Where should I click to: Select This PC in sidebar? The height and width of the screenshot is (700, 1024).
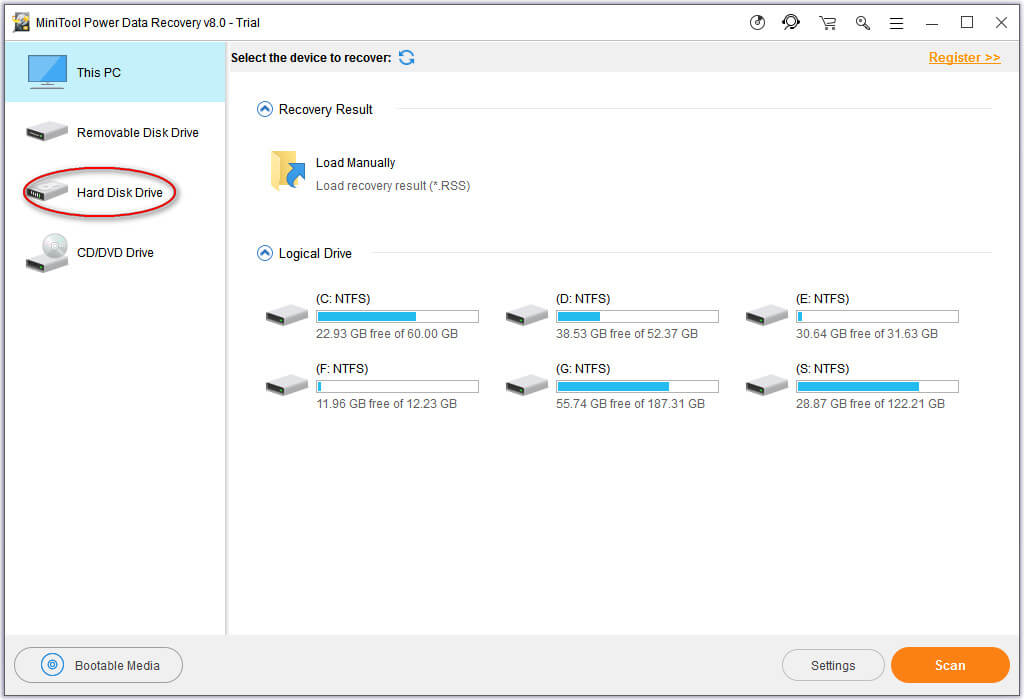116,72
